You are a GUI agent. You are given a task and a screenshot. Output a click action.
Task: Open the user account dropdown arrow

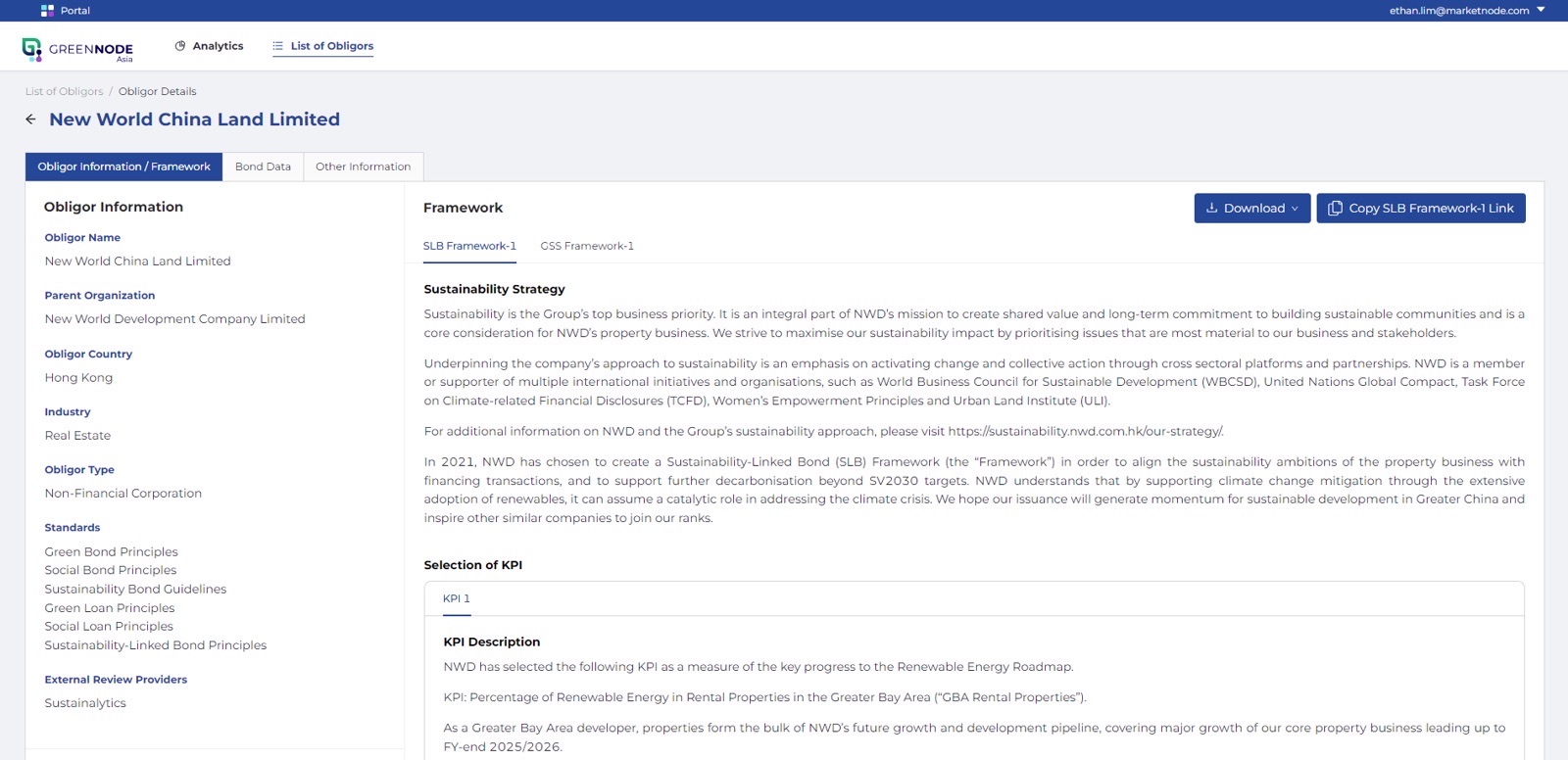coord(1541,10)
